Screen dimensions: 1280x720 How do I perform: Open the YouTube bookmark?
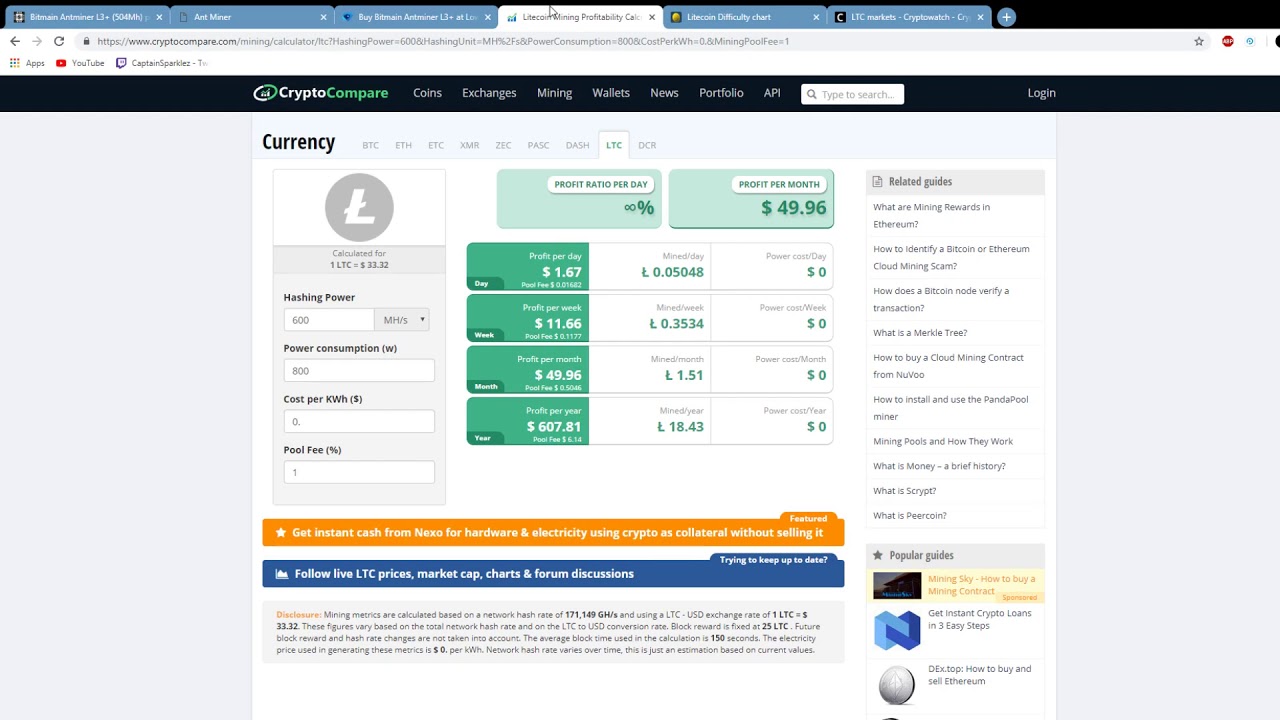coord(80,63)
